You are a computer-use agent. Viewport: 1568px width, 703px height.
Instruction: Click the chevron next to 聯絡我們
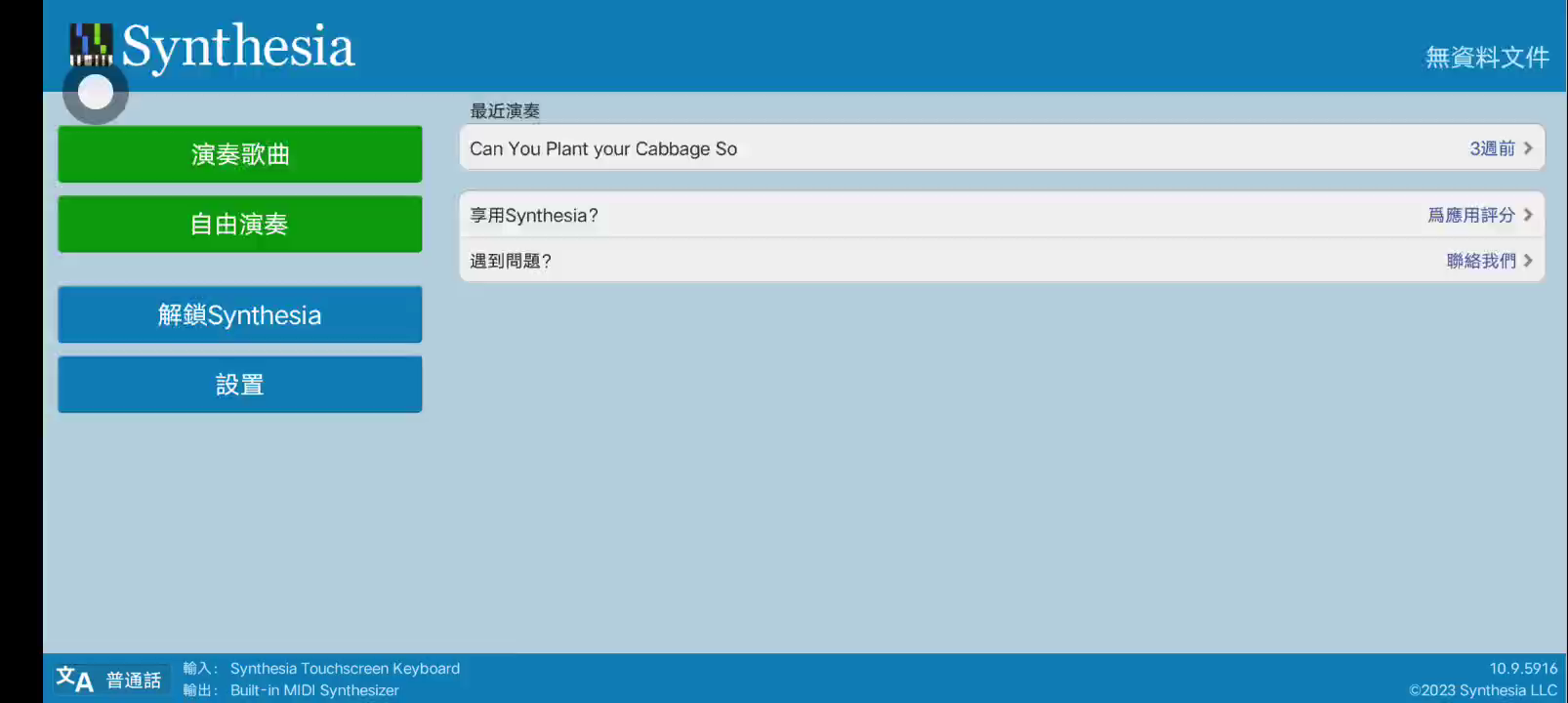coord(1528,261)
